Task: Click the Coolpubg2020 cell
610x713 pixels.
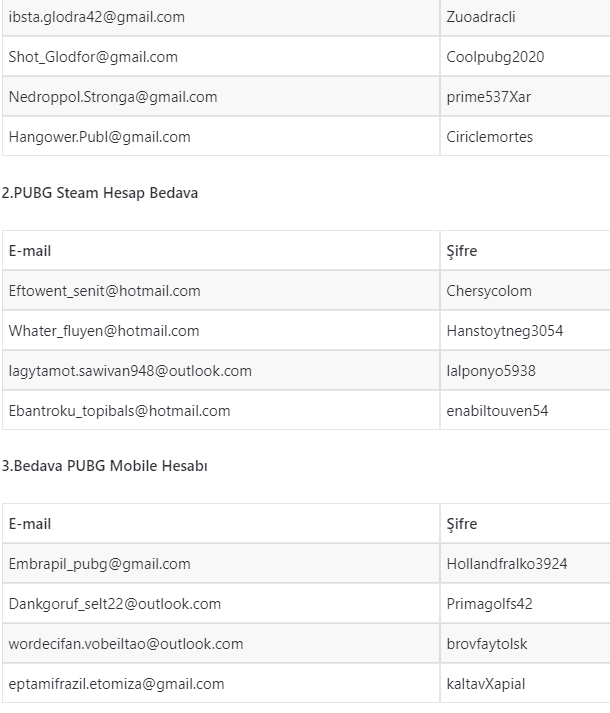Action: coord(495,57)
